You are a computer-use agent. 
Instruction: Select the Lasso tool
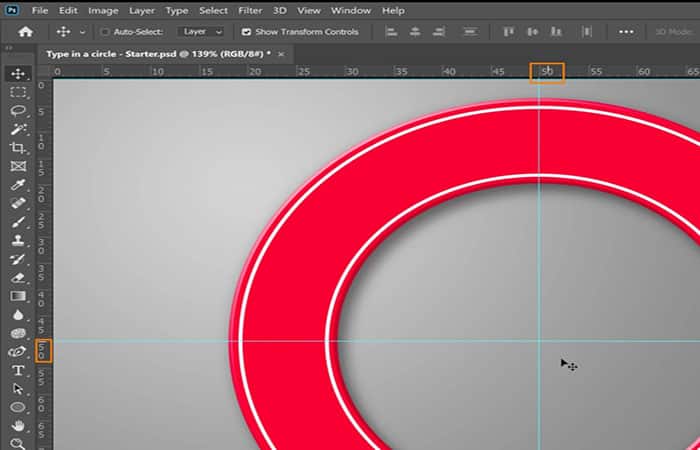[x=18, y=111]
